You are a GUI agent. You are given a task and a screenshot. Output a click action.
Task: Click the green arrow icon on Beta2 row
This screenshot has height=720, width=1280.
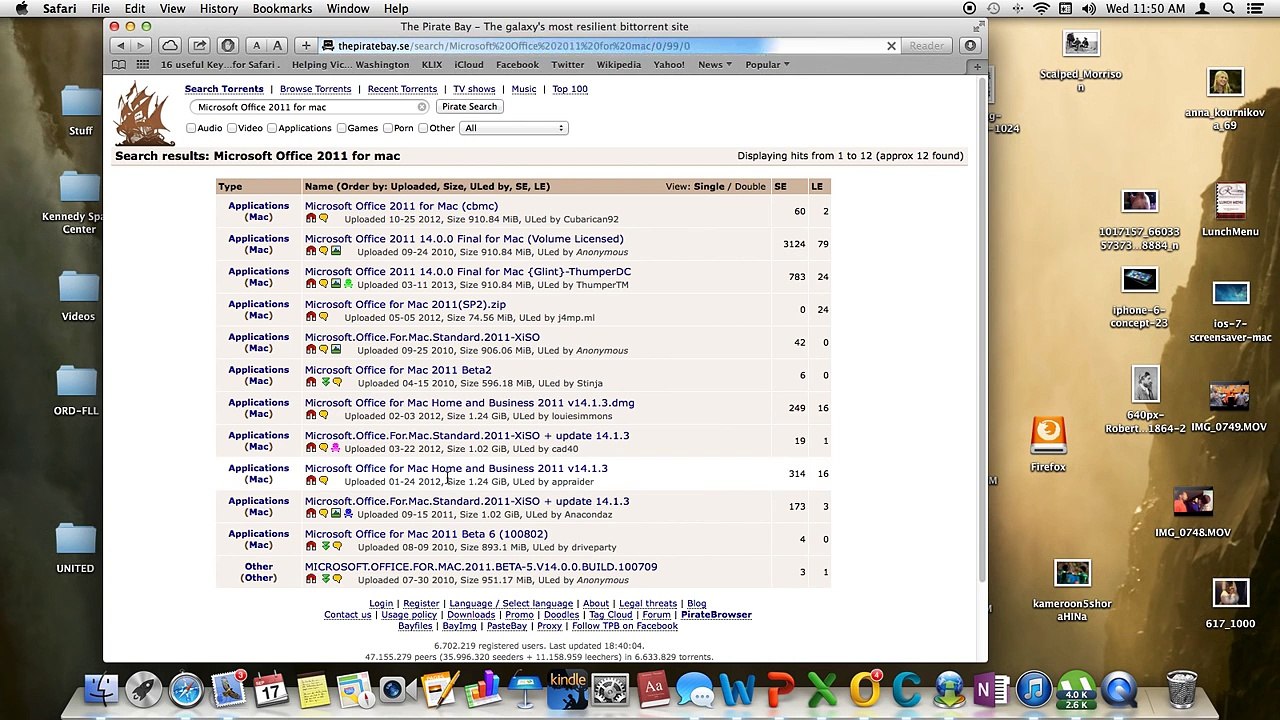(x=324, y=383)
